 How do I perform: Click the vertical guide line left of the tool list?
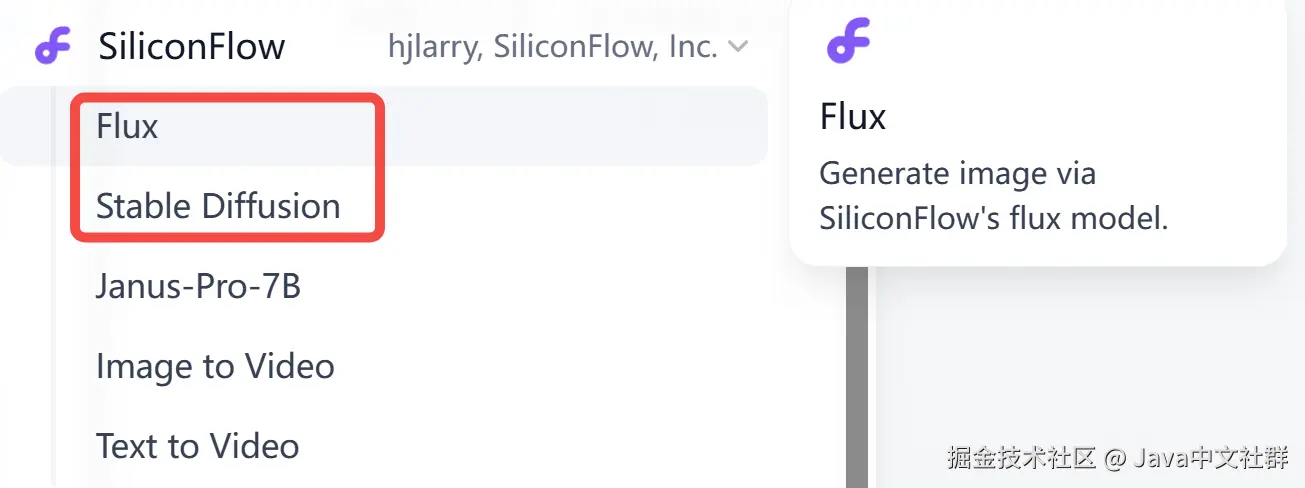52,300
